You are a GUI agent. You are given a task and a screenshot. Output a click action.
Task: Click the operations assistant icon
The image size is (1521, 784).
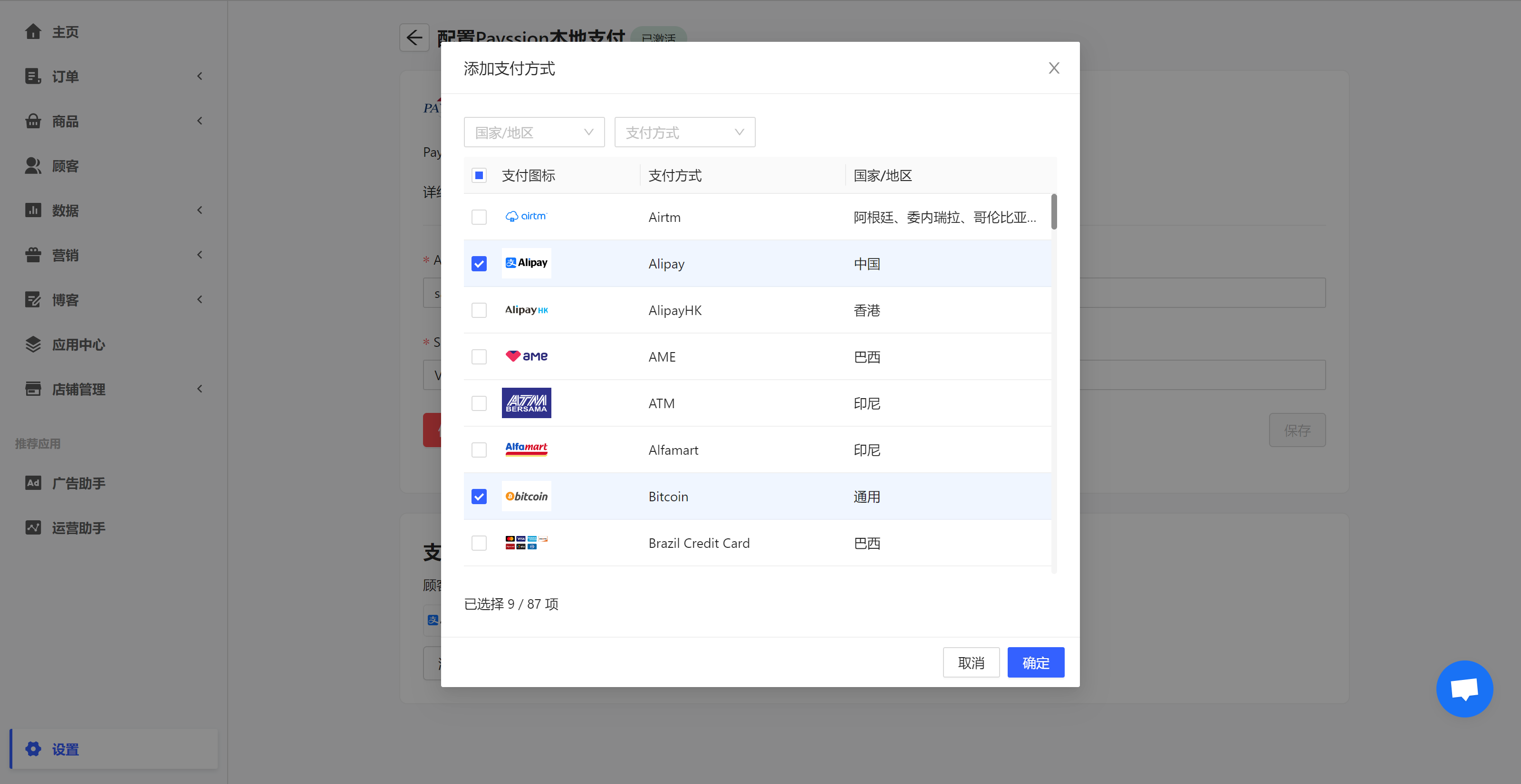pos(33,528)
